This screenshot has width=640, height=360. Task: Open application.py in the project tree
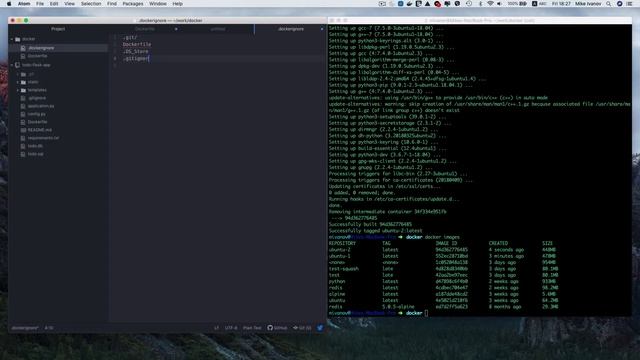coord(41,106)
